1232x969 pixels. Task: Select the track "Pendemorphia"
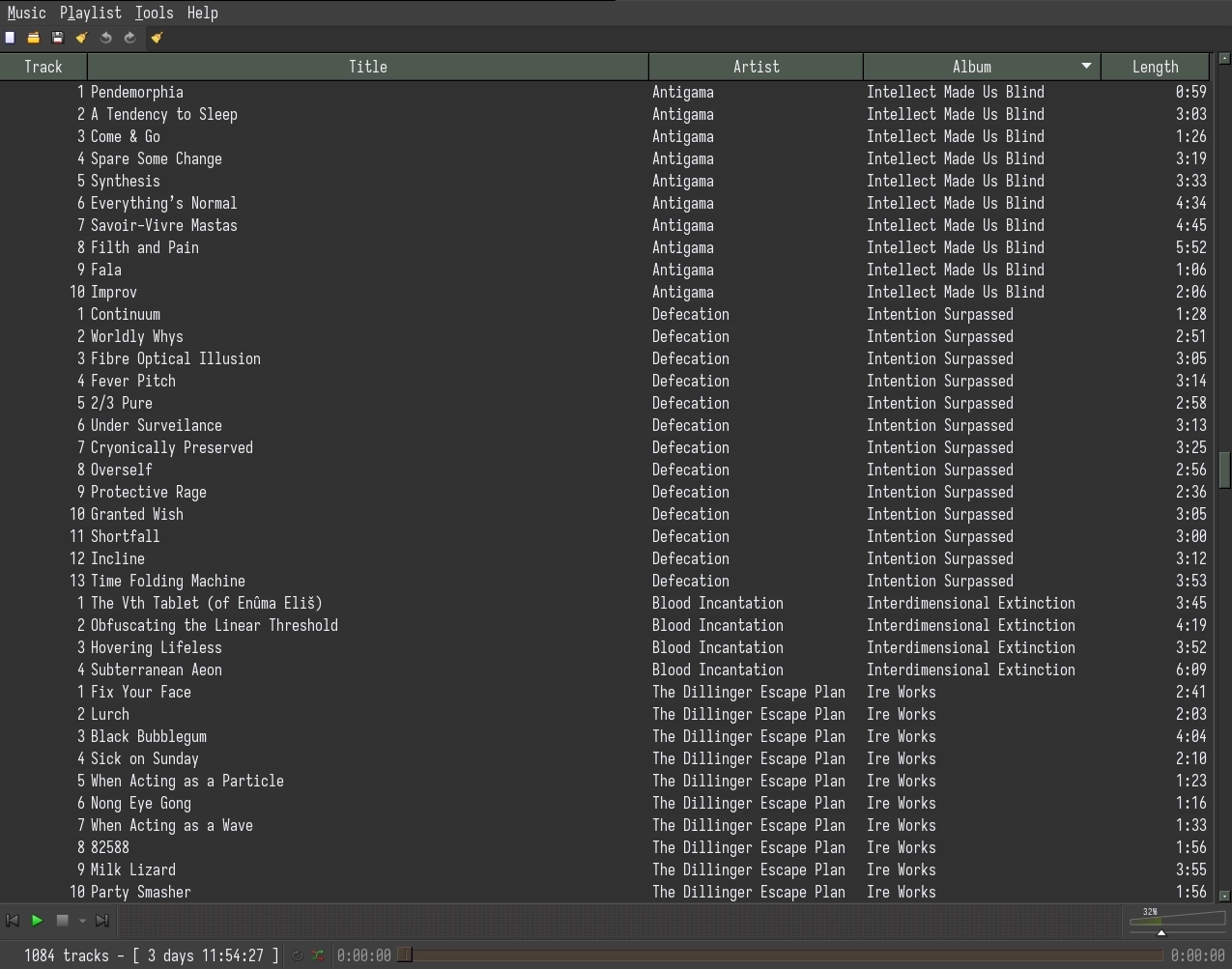[x=605, y=92]
